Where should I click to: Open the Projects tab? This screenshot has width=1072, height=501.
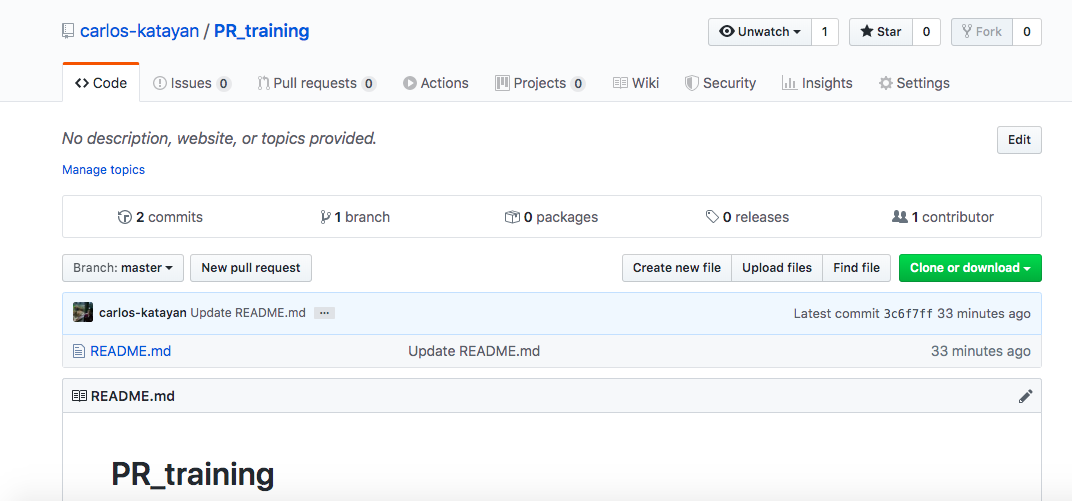(x=540, y=83)
